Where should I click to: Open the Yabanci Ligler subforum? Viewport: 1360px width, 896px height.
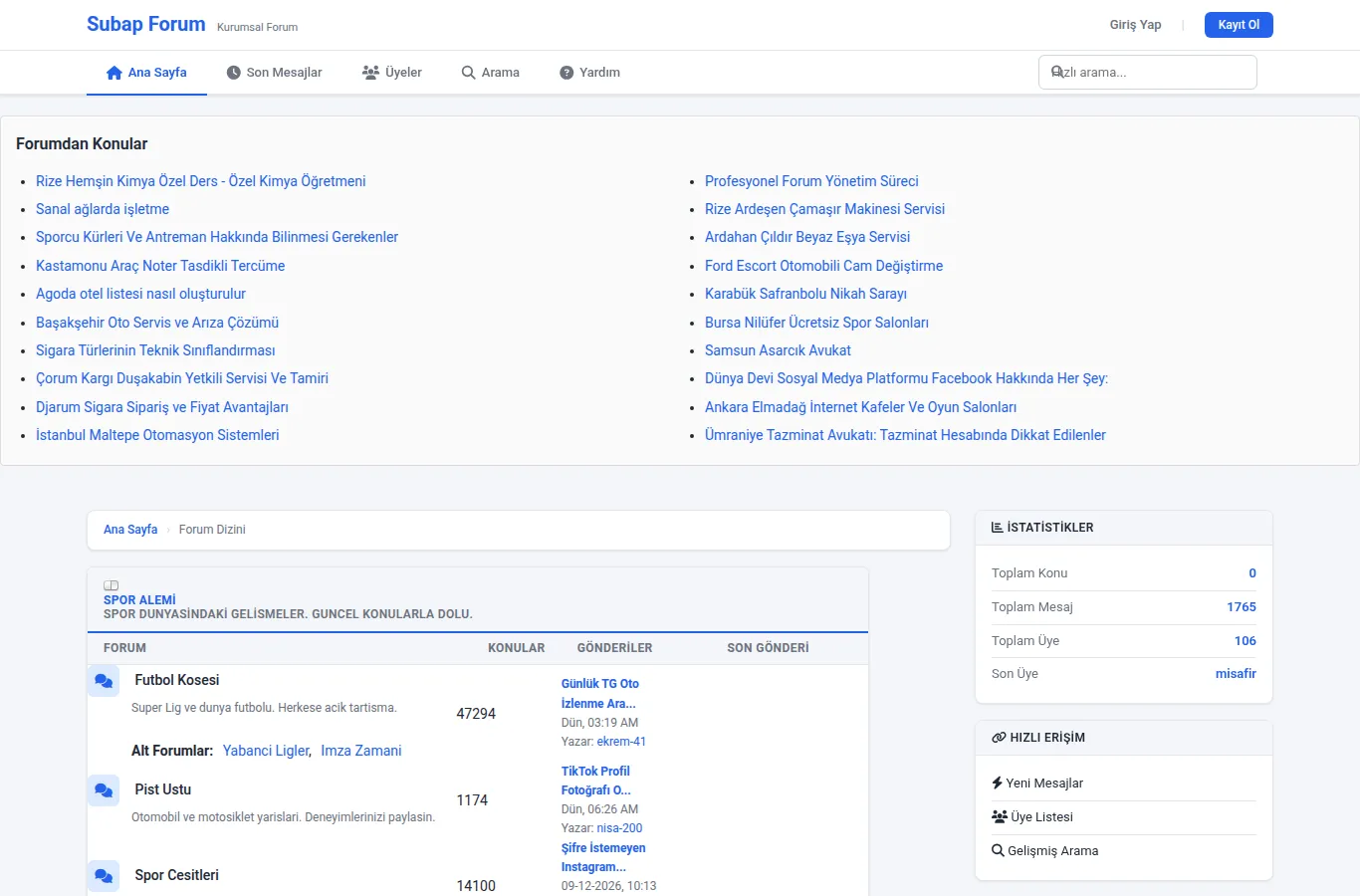266,751
